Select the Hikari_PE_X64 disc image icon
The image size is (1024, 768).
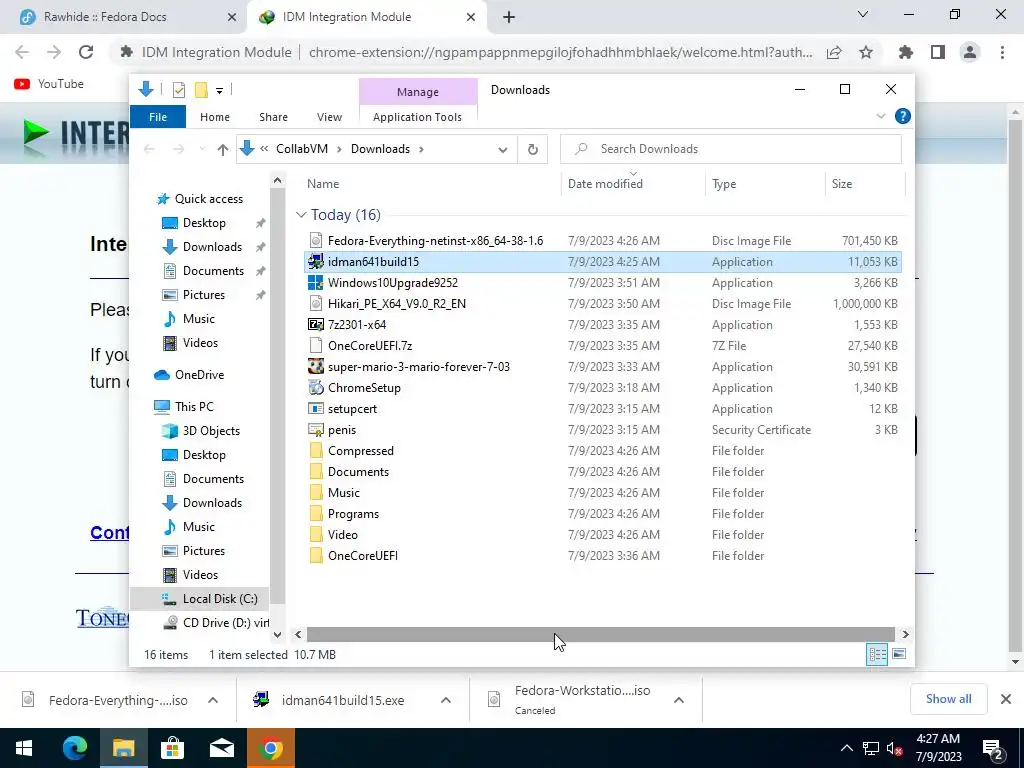point(315,304)
